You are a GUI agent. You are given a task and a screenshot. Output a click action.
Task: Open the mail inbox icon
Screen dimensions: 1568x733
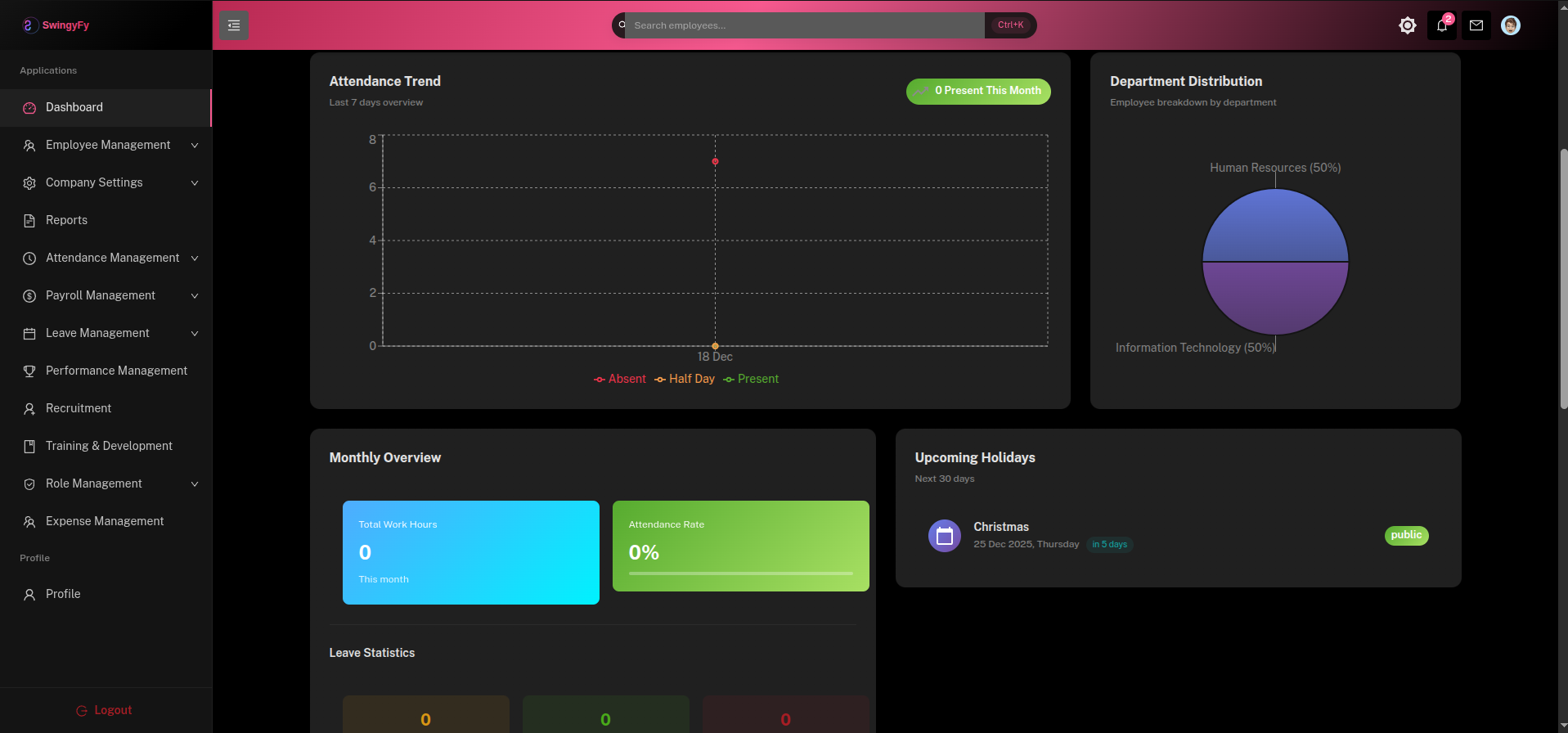[x=1476, y=25]
